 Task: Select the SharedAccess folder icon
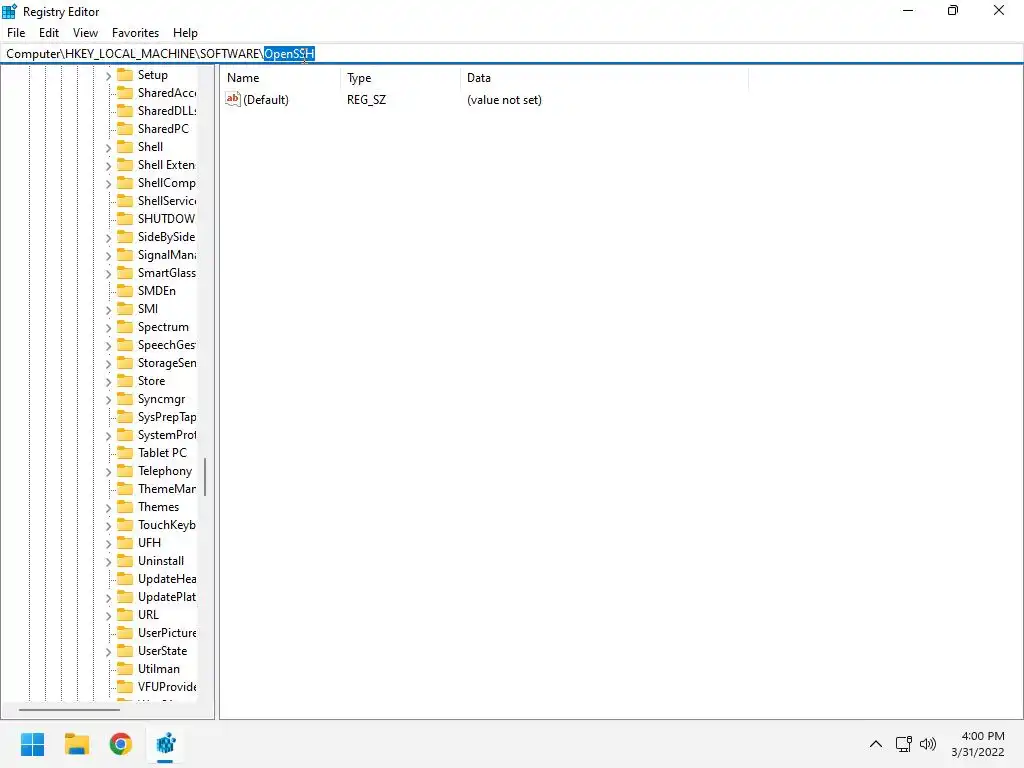coord(125,93)
